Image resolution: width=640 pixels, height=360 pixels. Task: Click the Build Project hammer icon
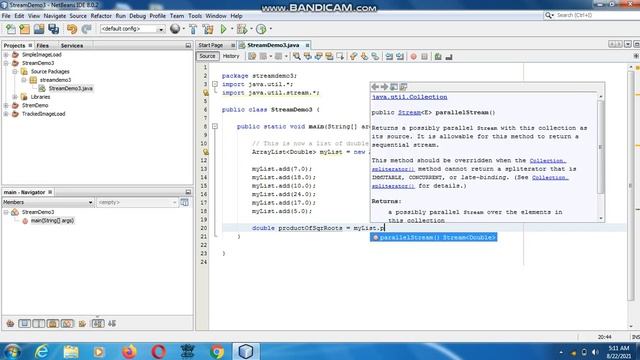tap(193, 29)
